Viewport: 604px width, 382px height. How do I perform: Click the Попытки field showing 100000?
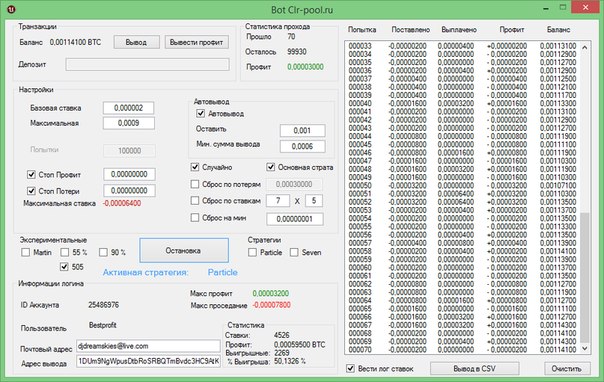pos(129,151)
